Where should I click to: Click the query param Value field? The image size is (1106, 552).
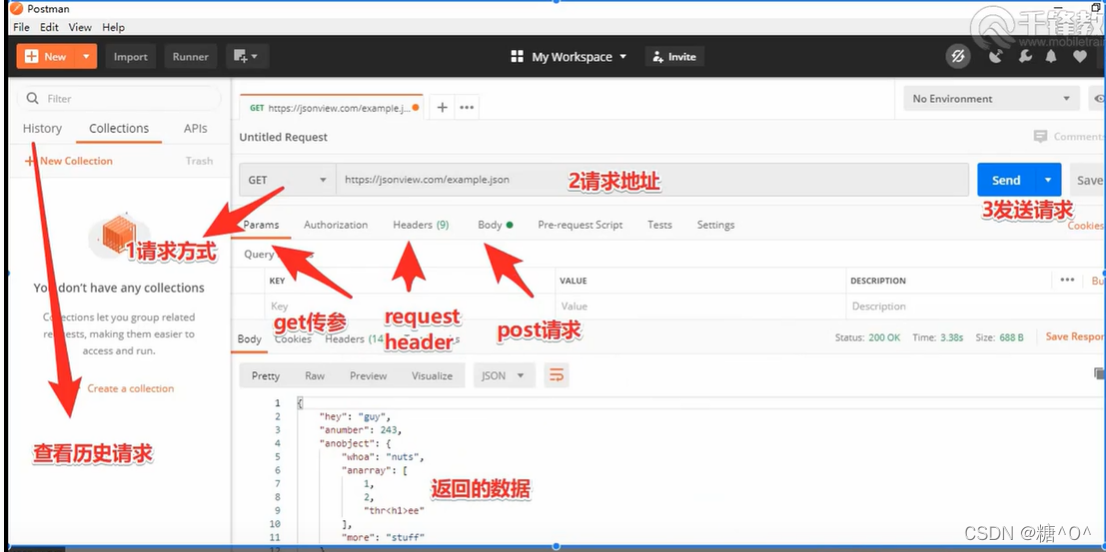700,307
